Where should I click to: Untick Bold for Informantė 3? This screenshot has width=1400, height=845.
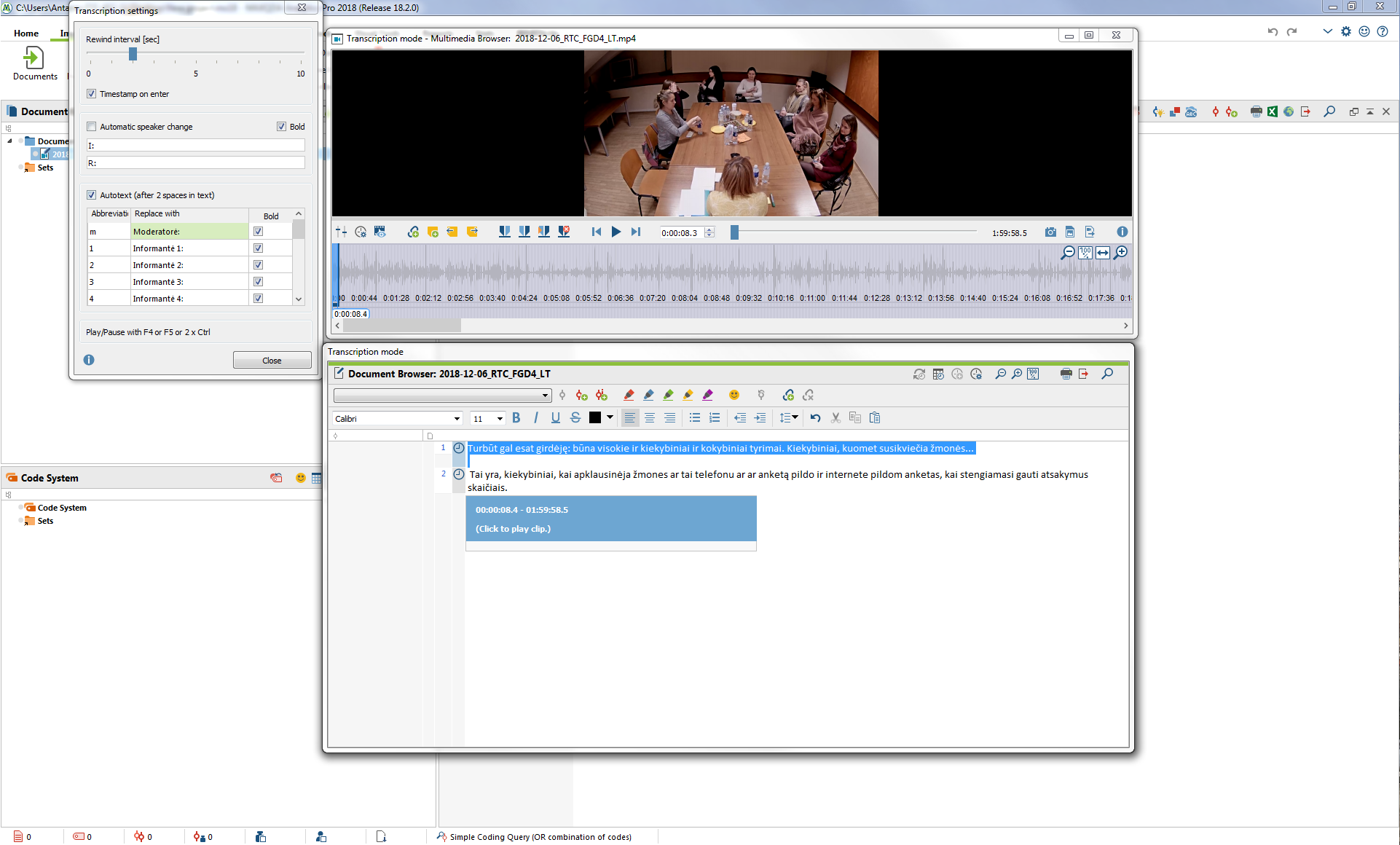tap(258, 282)
